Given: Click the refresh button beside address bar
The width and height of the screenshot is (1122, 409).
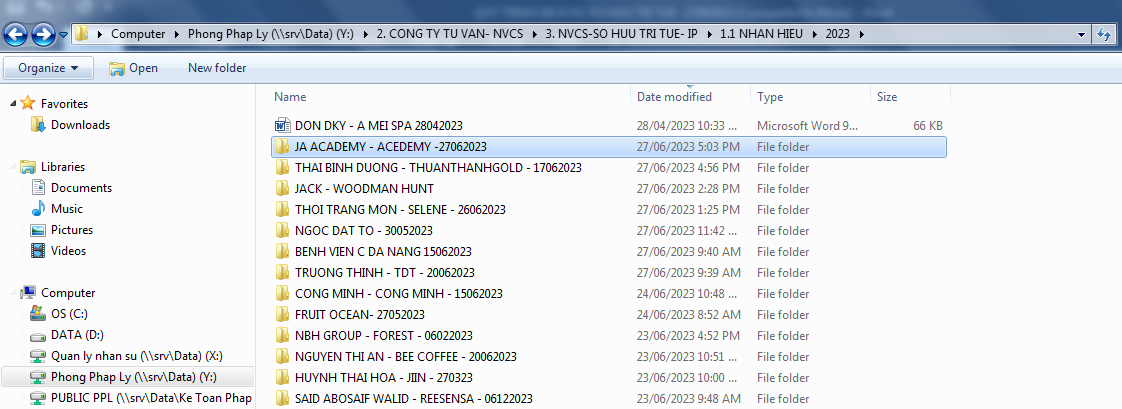Looking at the screenshot, I should click(x=1103, y=34).
